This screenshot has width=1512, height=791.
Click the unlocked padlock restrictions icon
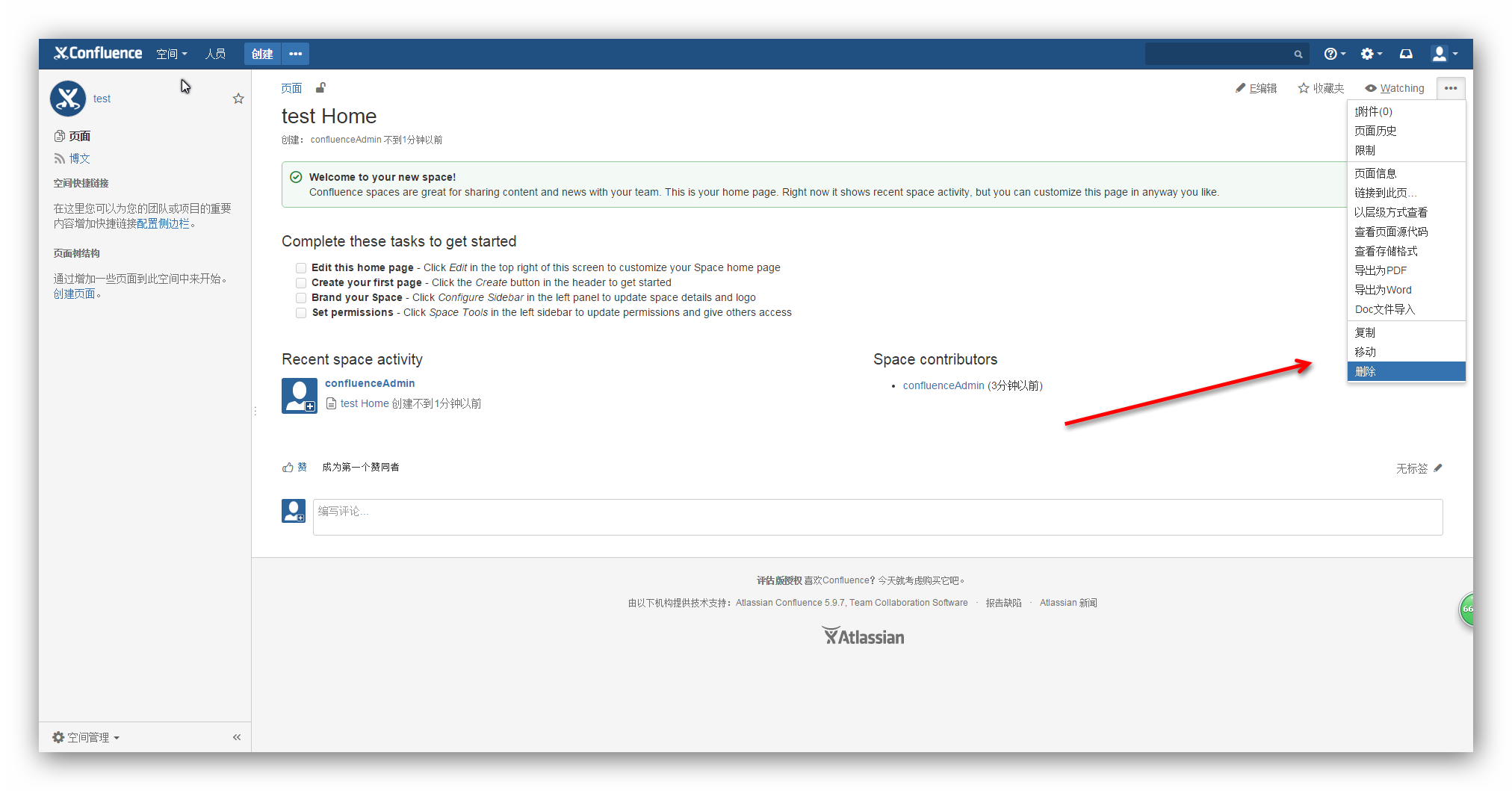click(320, 88)
